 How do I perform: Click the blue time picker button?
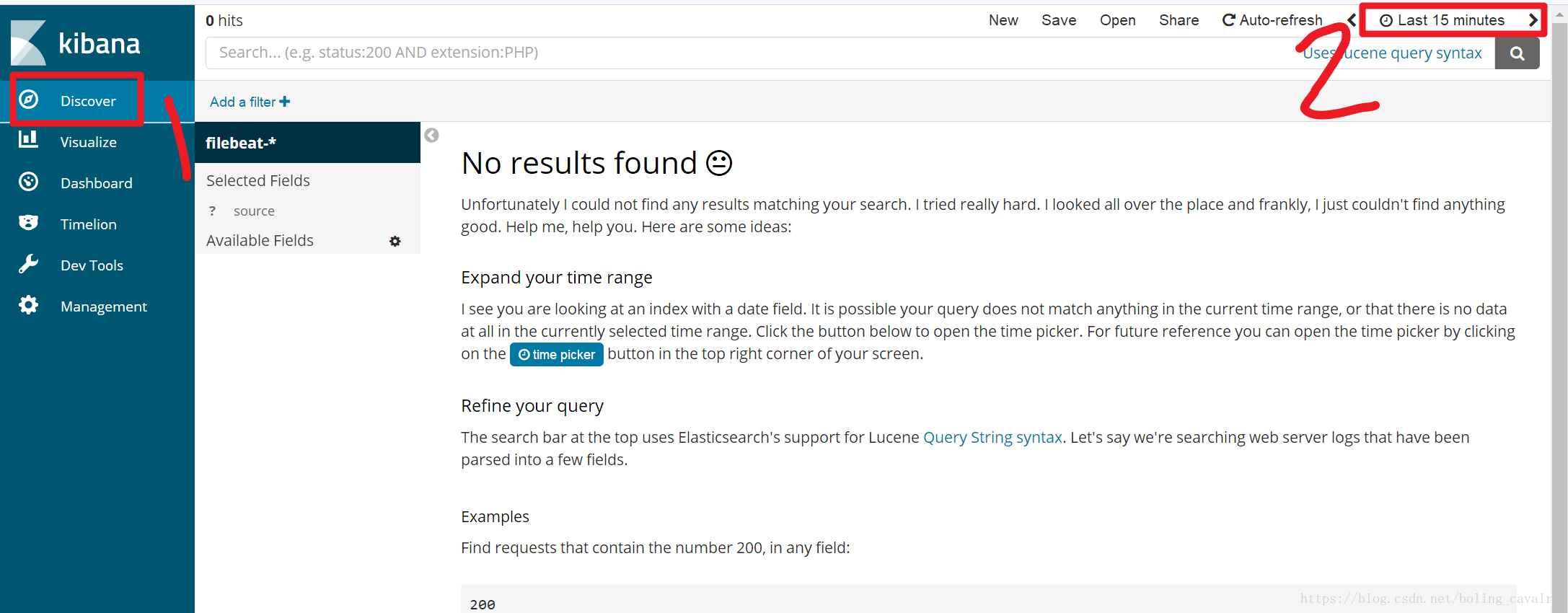click(556, 354)
